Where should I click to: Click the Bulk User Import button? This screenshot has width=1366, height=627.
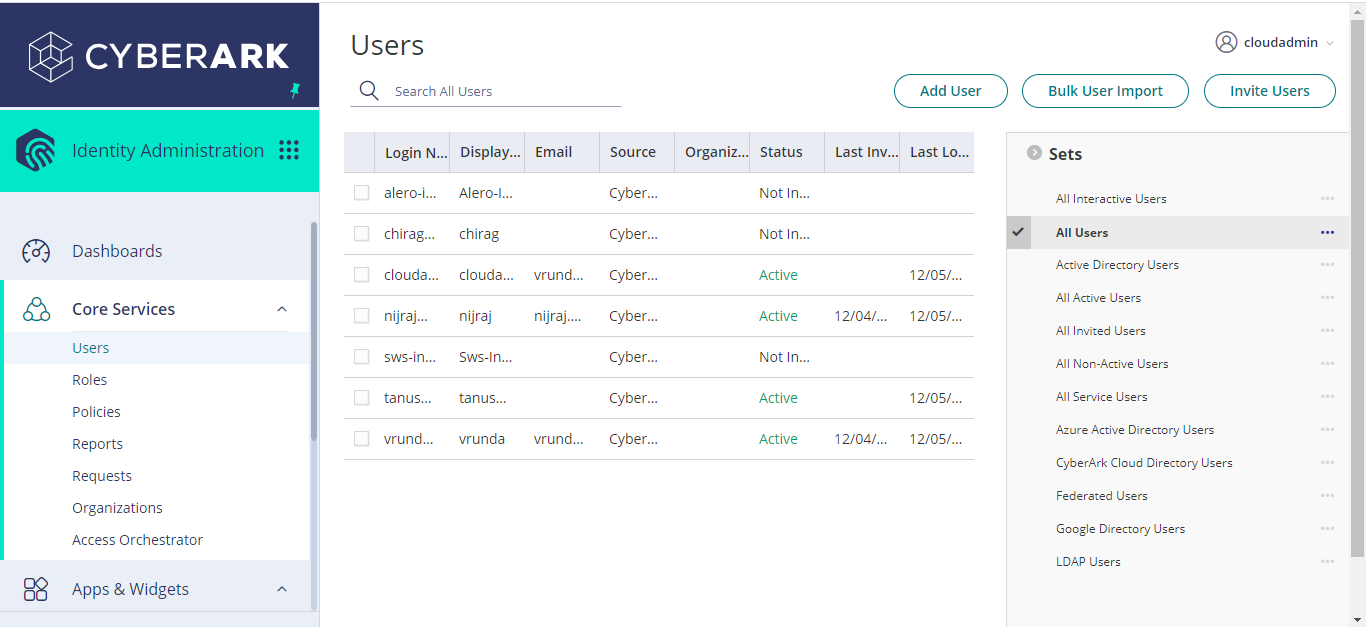click(1105, 91)
